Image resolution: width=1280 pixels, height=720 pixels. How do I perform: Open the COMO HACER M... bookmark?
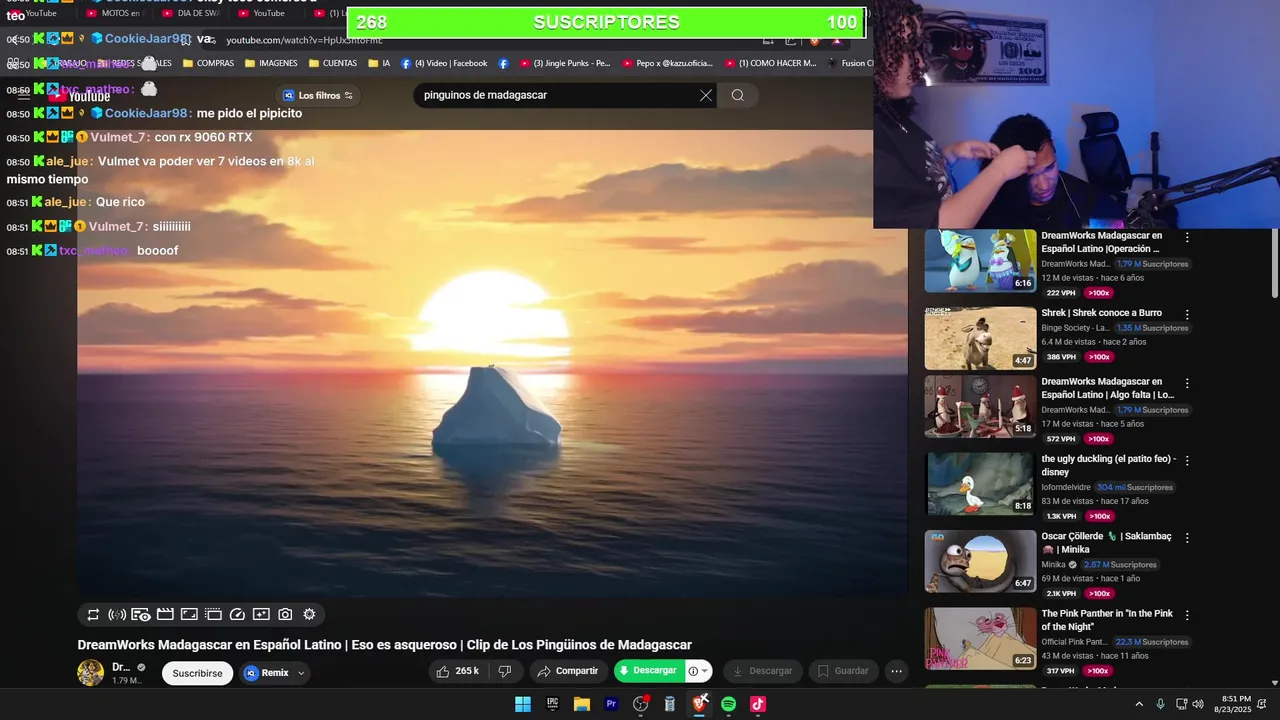pos(770,63)
